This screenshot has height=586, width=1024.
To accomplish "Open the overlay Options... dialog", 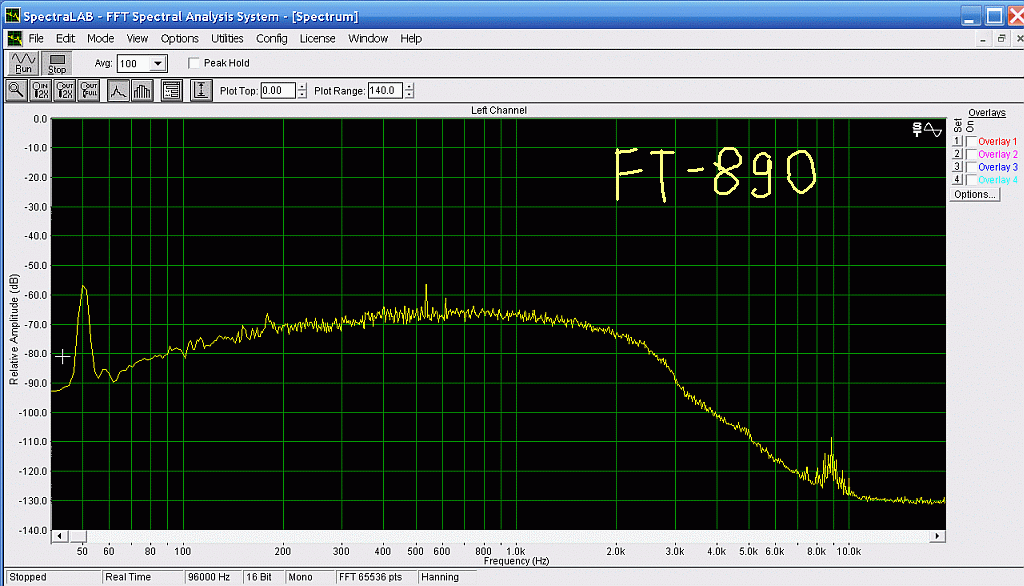I will (974, 195).
